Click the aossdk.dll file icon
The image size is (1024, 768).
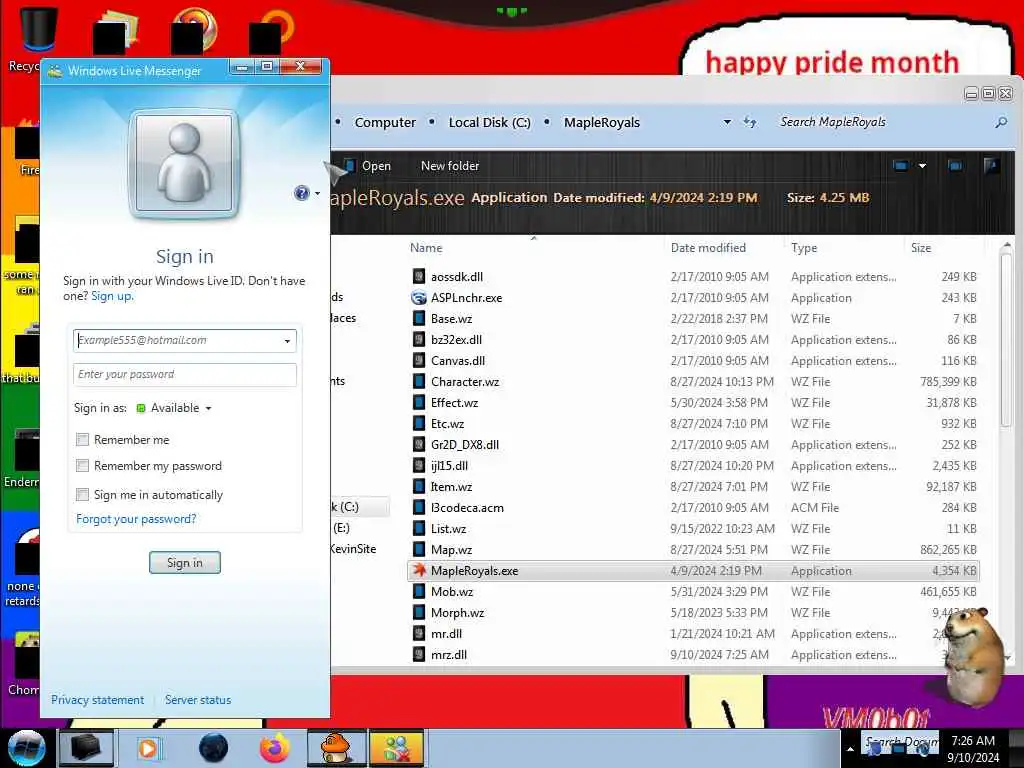point(419,276)
